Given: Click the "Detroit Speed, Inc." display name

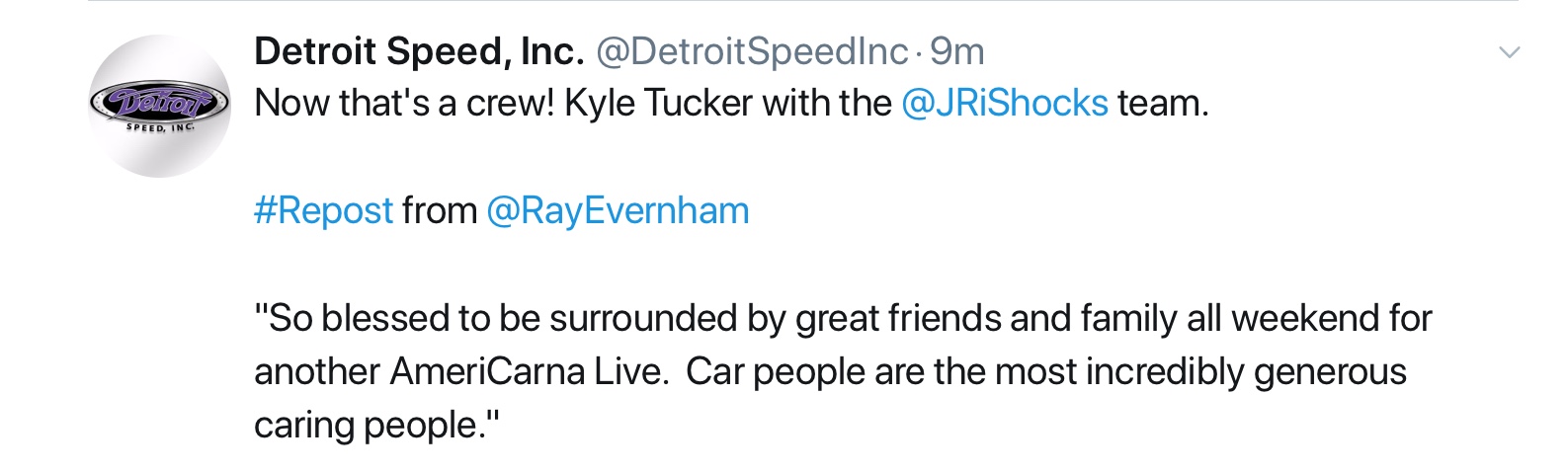Looking at the screenshot, I should tap(419, 51).
